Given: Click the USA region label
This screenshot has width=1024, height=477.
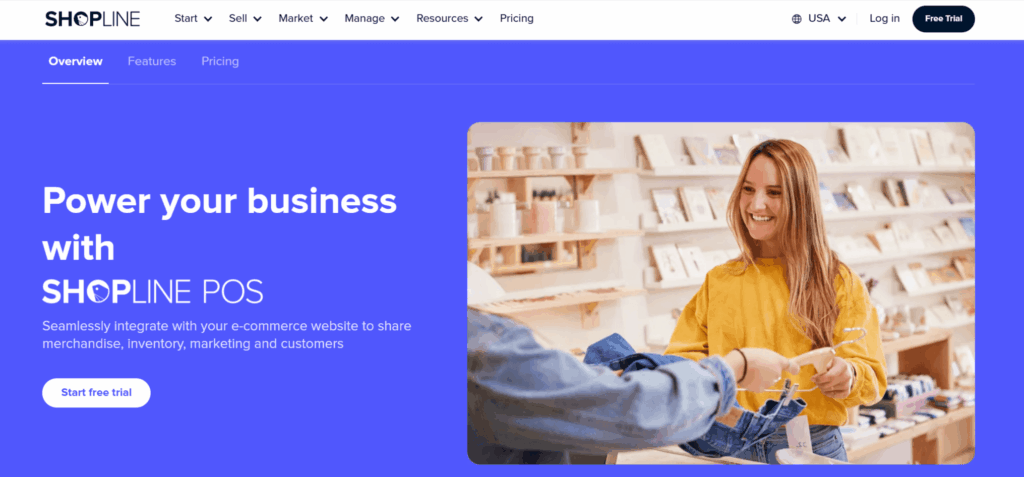Looking at the screenshot, I should [x=819, y=18].
